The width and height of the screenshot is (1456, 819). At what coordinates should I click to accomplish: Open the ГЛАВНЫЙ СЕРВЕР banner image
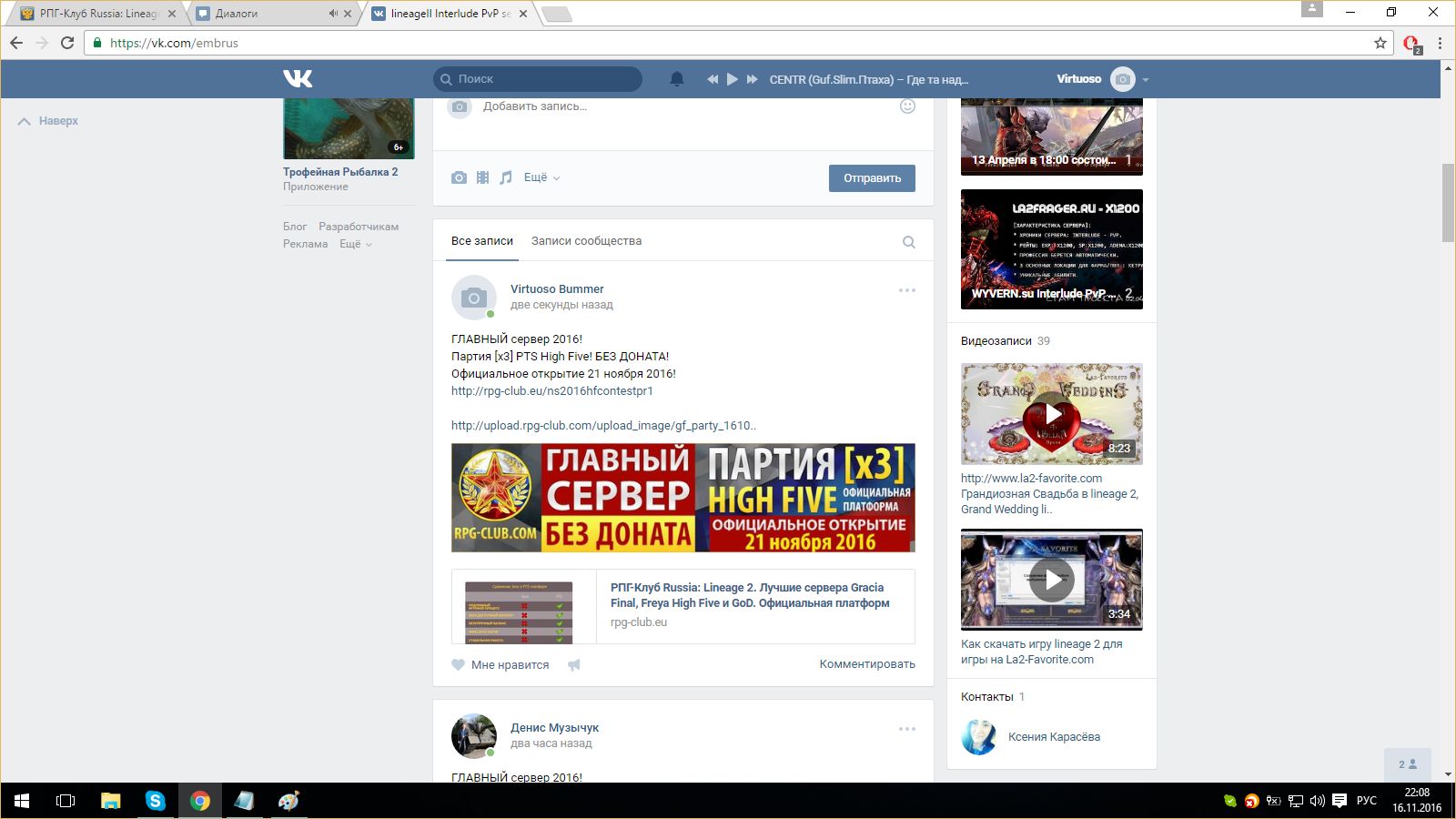(x=683, y=498)
